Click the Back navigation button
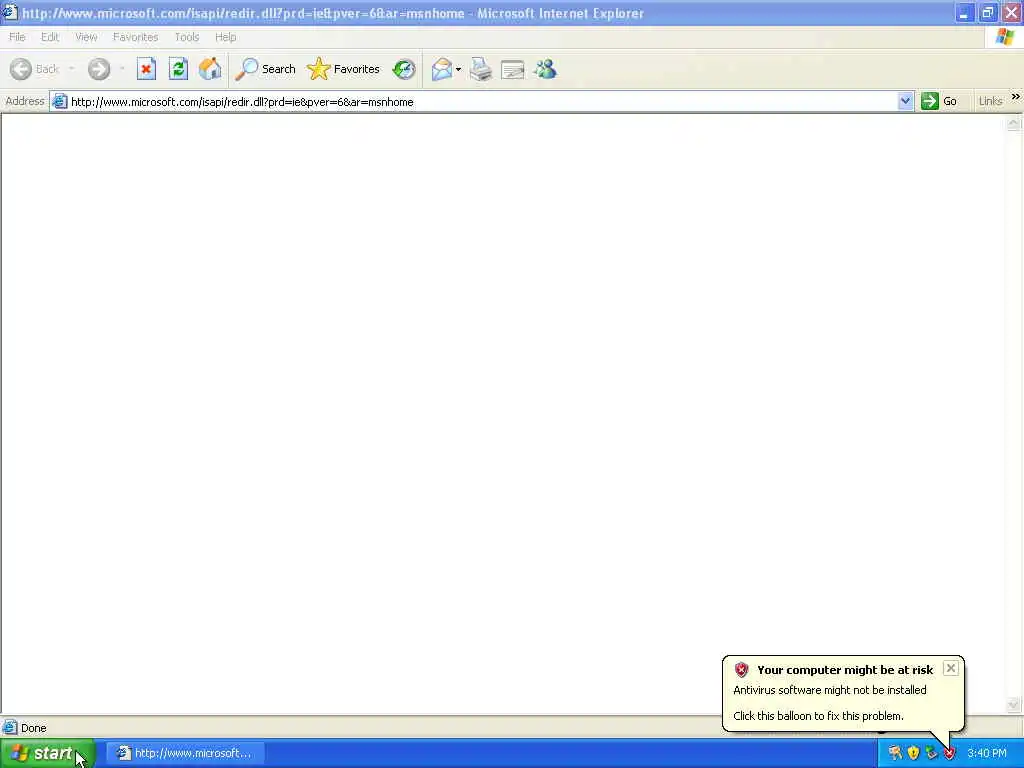 (35, 69)
